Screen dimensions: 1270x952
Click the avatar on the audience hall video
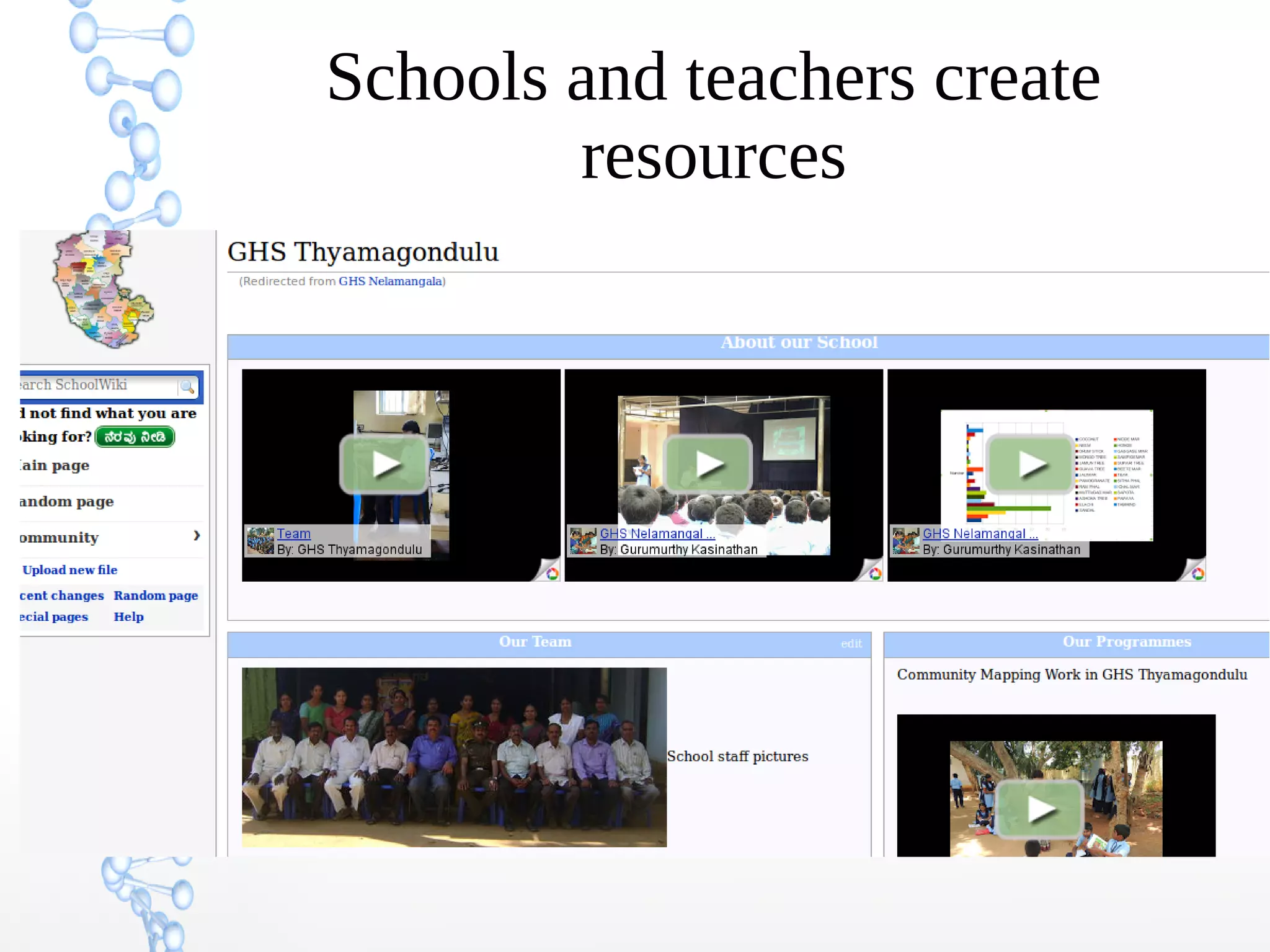tap(584, 541)
